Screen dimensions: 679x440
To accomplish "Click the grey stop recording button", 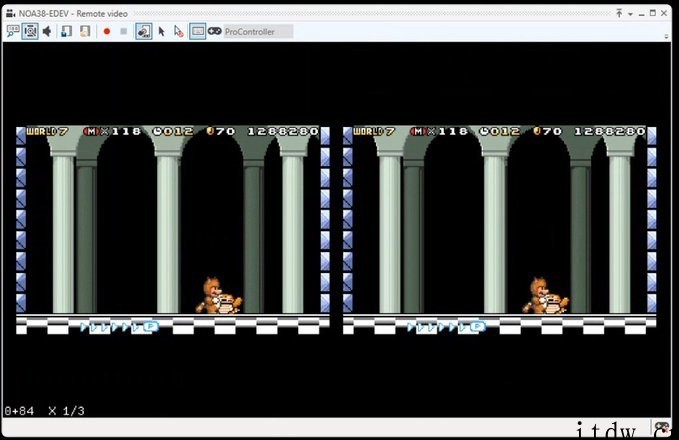I will tap(123, 31).
